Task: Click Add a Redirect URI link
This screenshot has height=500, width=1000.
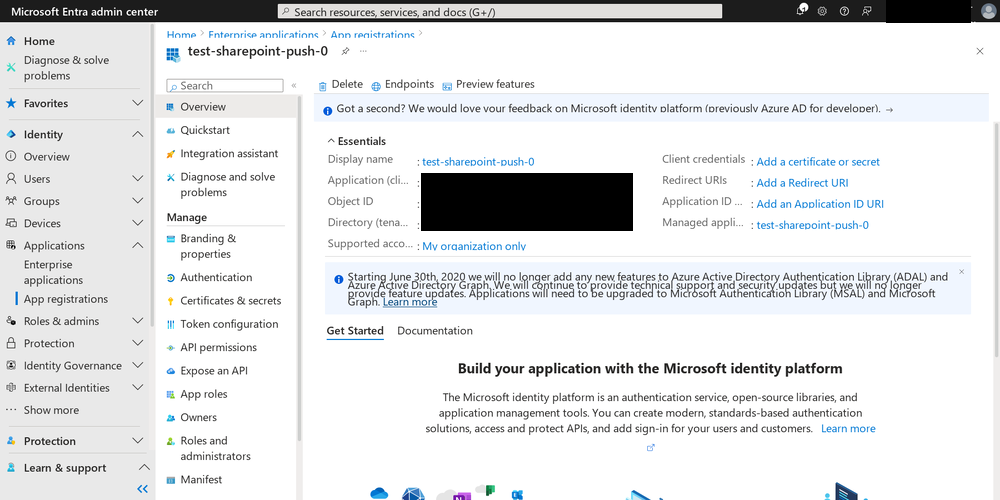Action: (802, 183)
